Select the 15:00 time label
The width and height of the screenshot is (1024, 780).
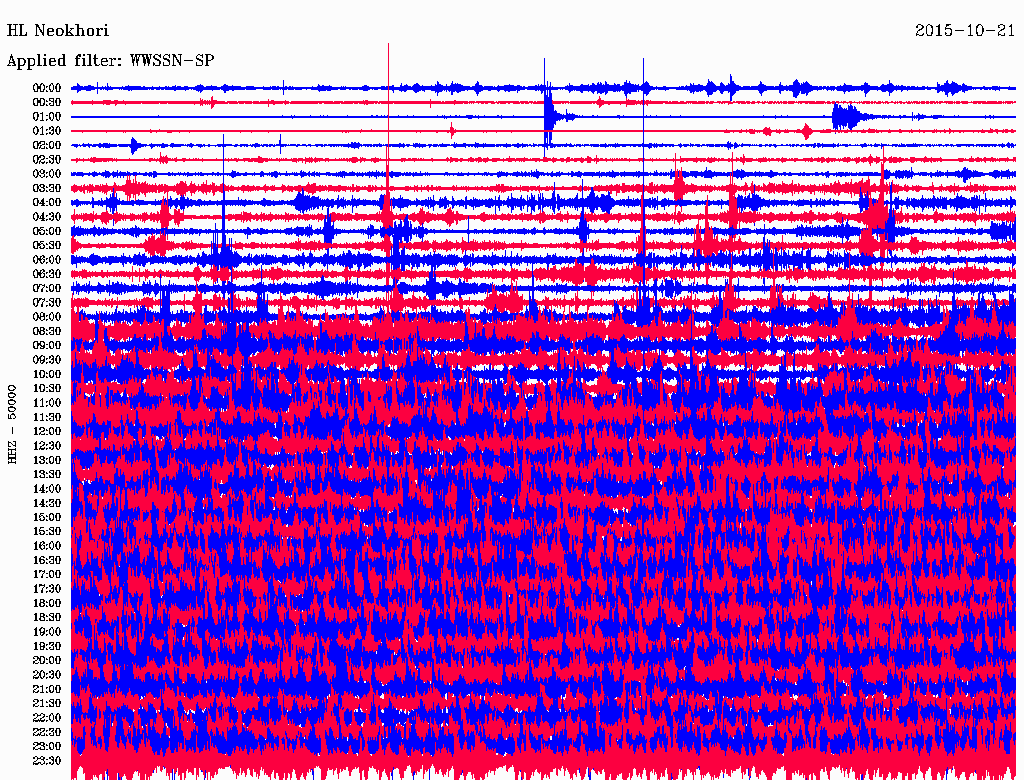pyautogui.click(x=47, y=517)
